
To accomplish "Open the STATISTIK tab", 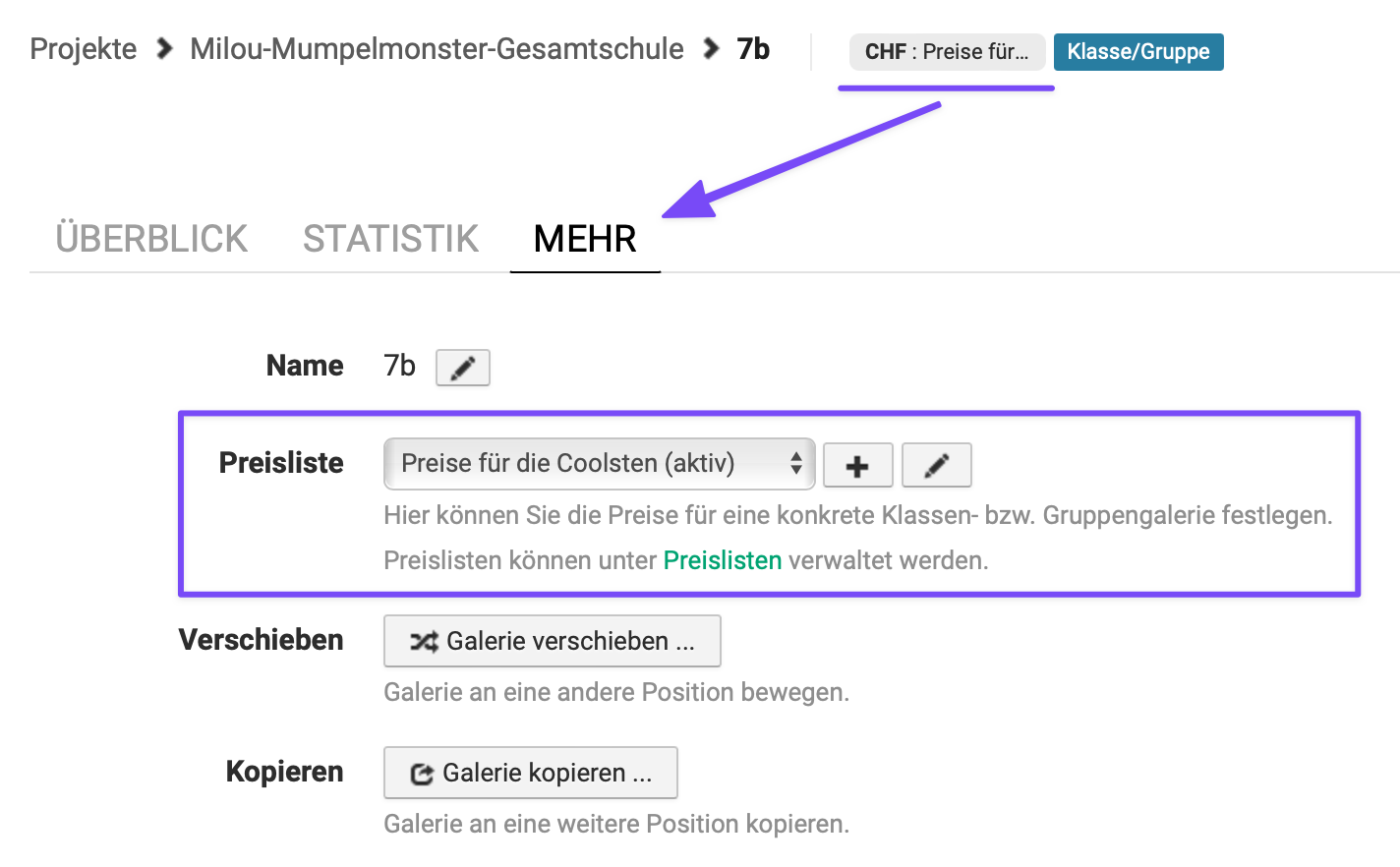I will pos(390,239).
